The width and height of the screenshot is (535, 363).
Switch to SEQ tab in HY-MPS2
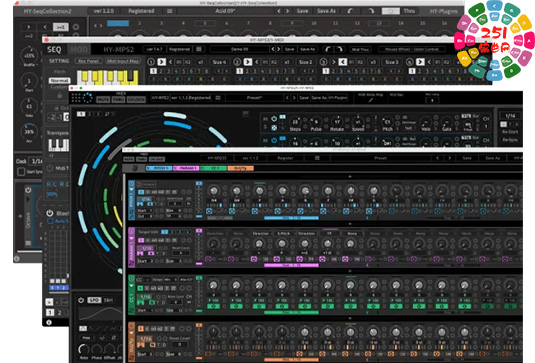54,49
